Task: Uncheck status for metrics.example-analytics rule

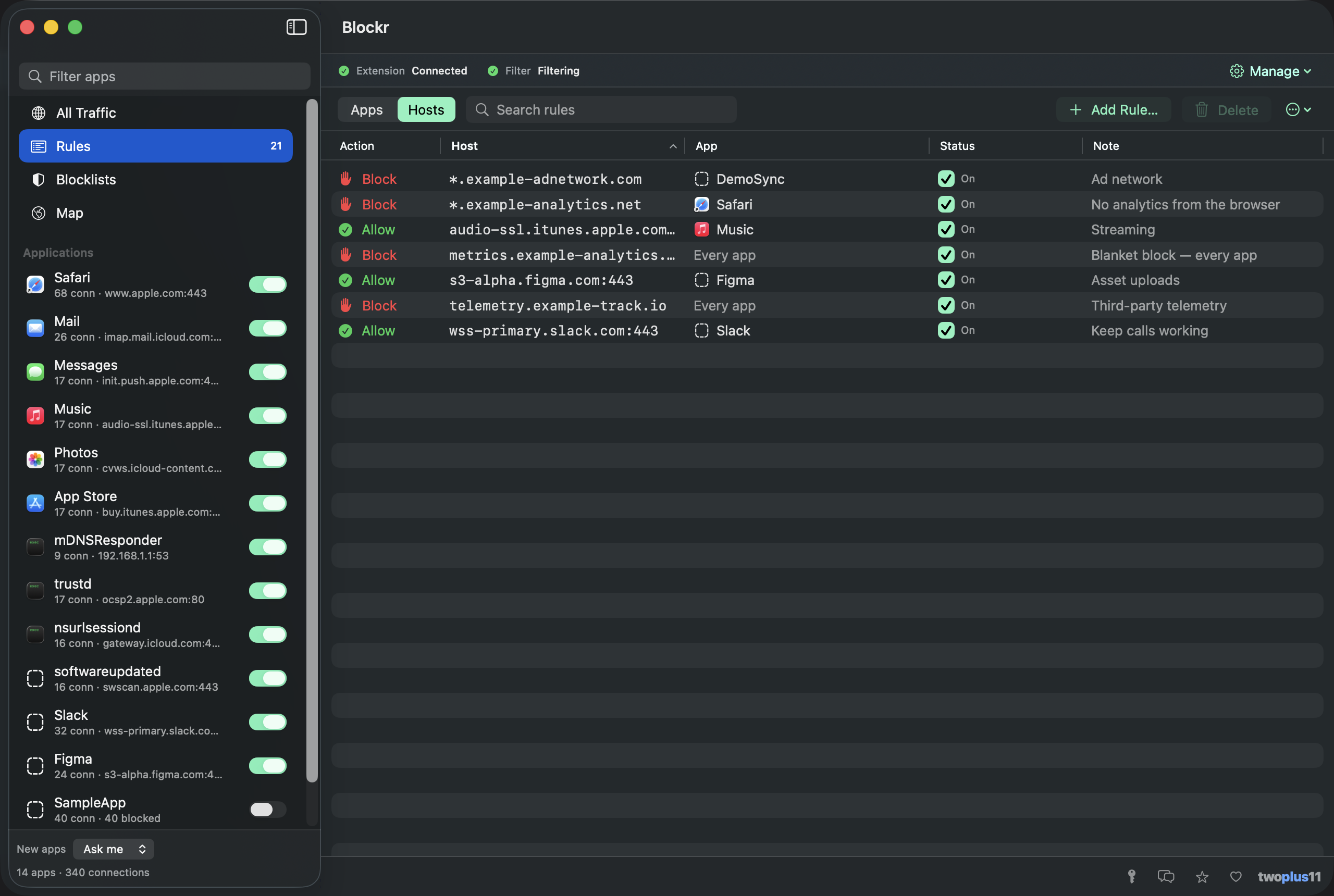Action: click(x=946, y=255)
